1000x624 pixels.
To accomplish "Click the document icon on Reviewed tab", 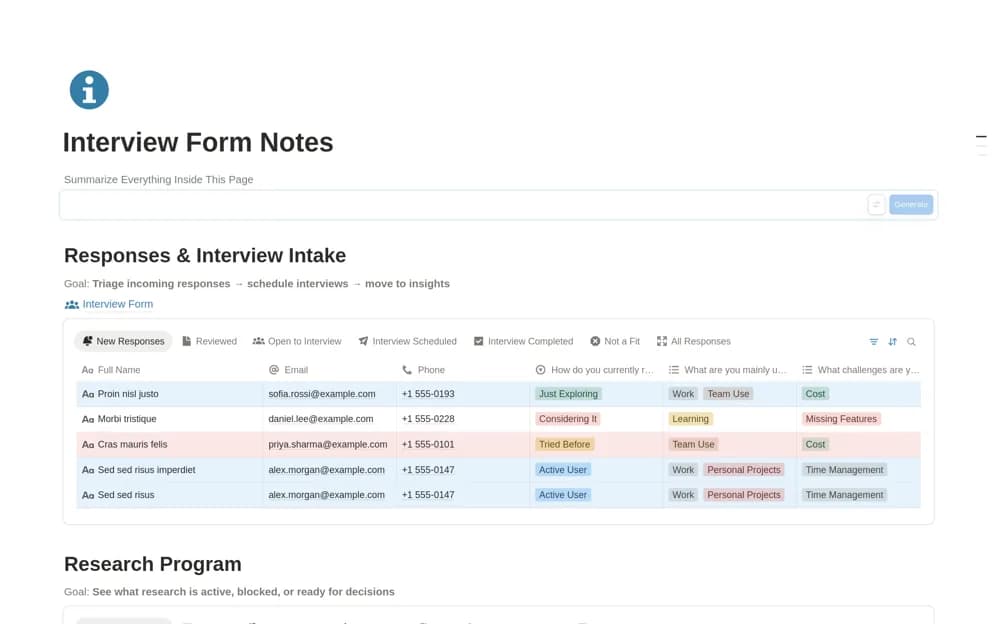I will pos(187,341).
